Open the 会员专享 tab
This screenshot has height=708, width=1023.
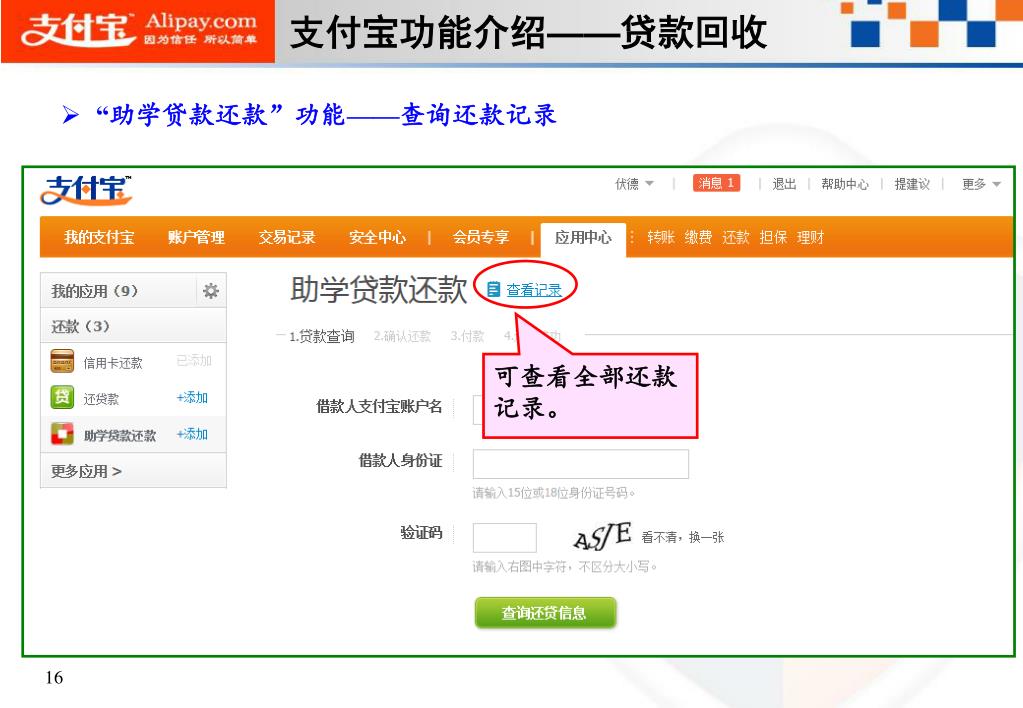click(x=481, y=238)
